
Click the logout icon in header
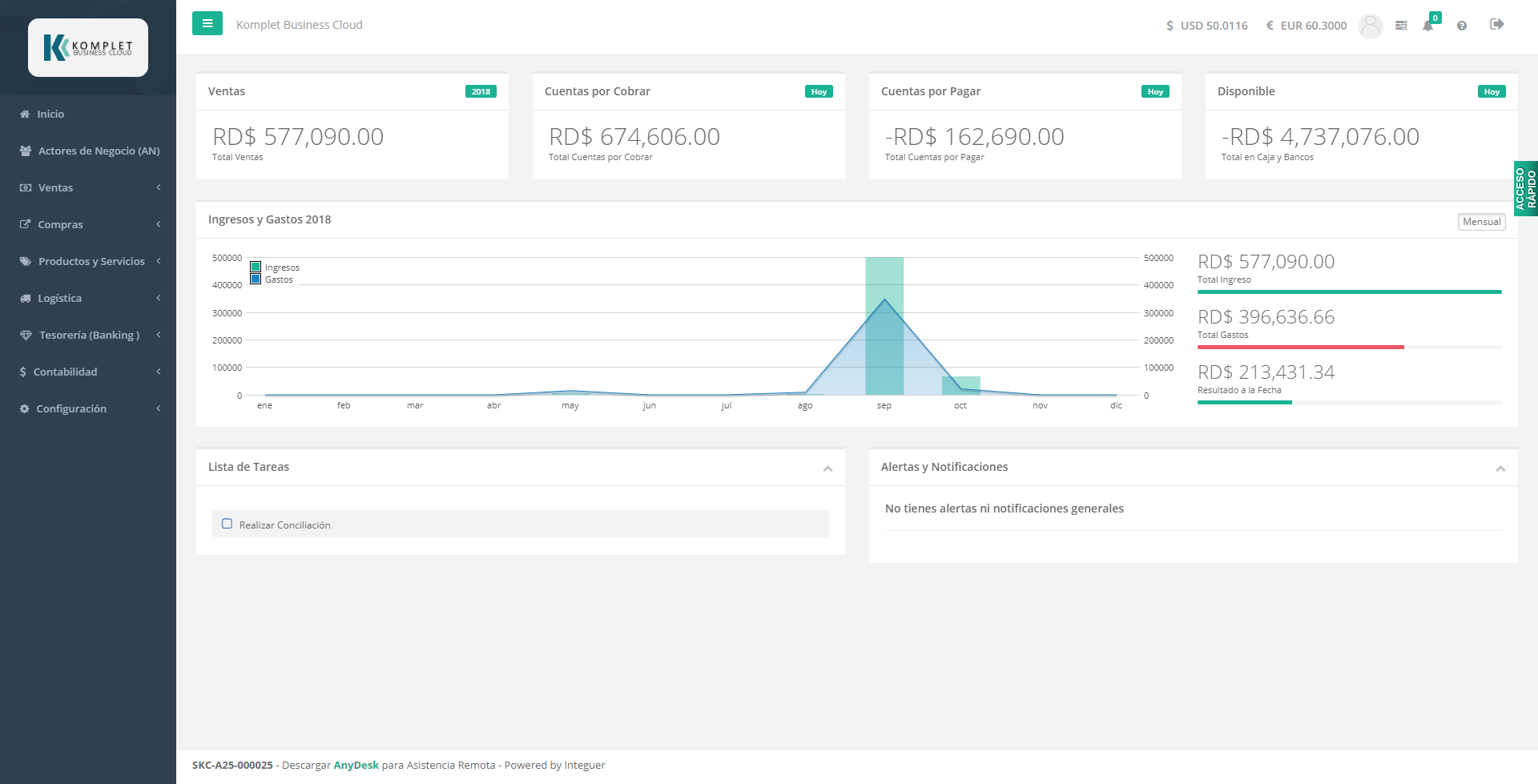1496,24
